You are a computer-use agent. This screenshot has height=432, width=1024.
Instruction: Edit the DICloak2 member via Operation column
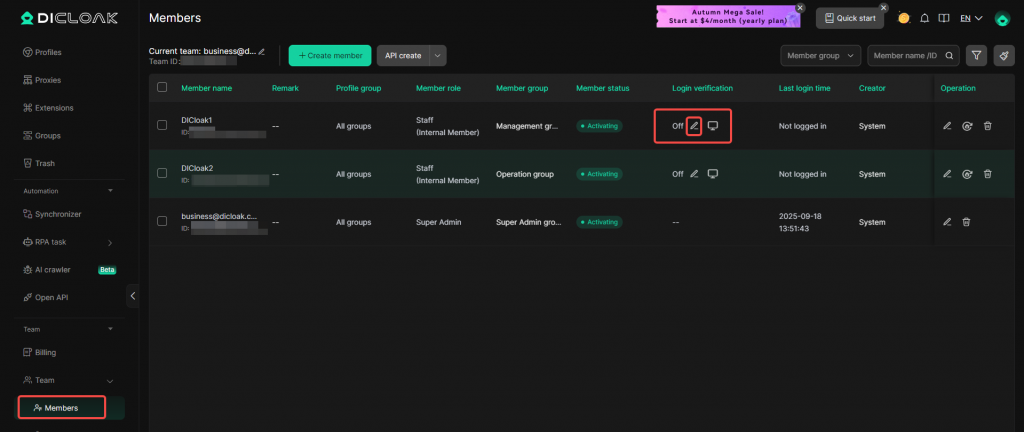click(x=947, y=174)
